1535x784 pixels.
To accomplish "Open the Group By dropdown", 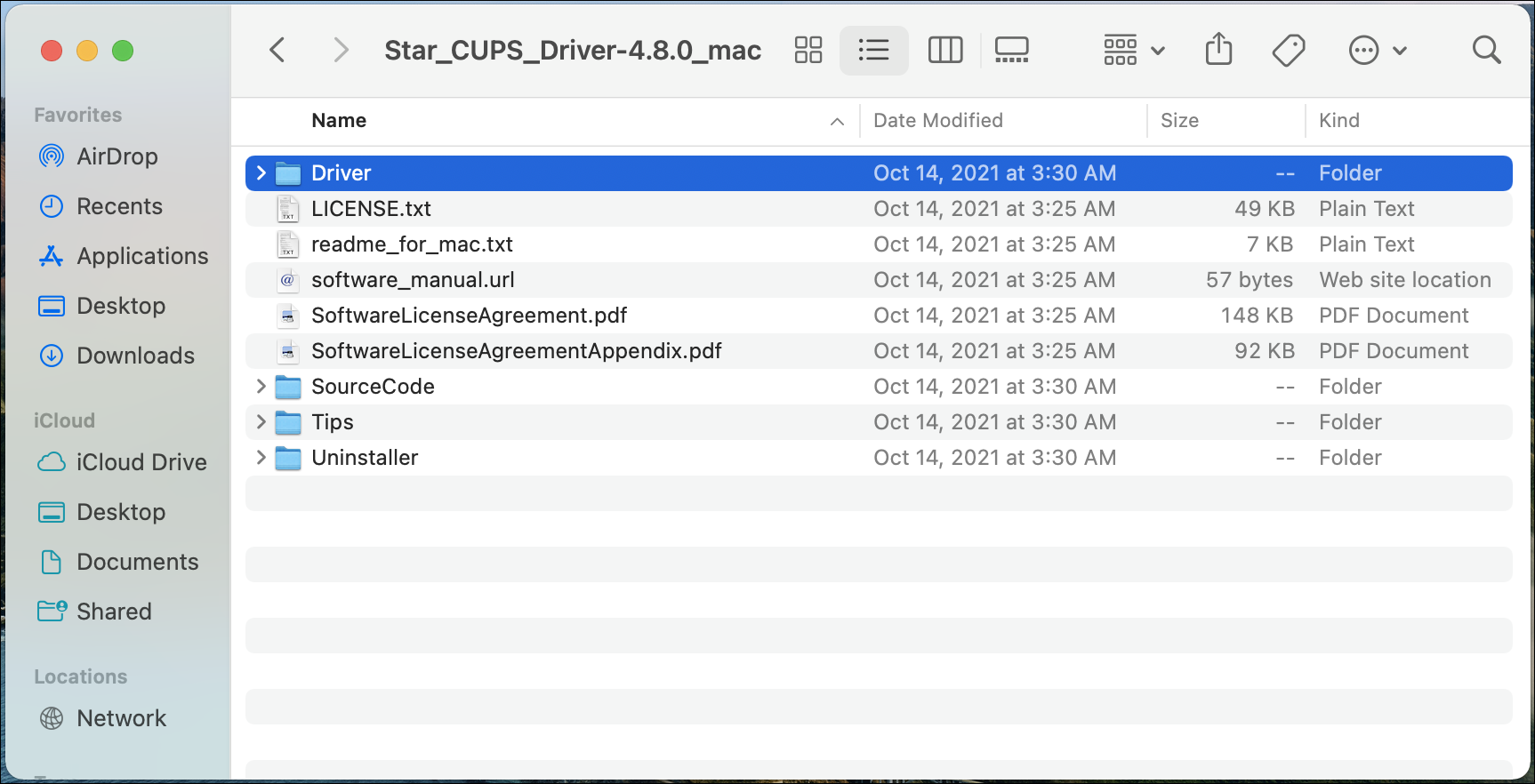I will [1134, 50].
